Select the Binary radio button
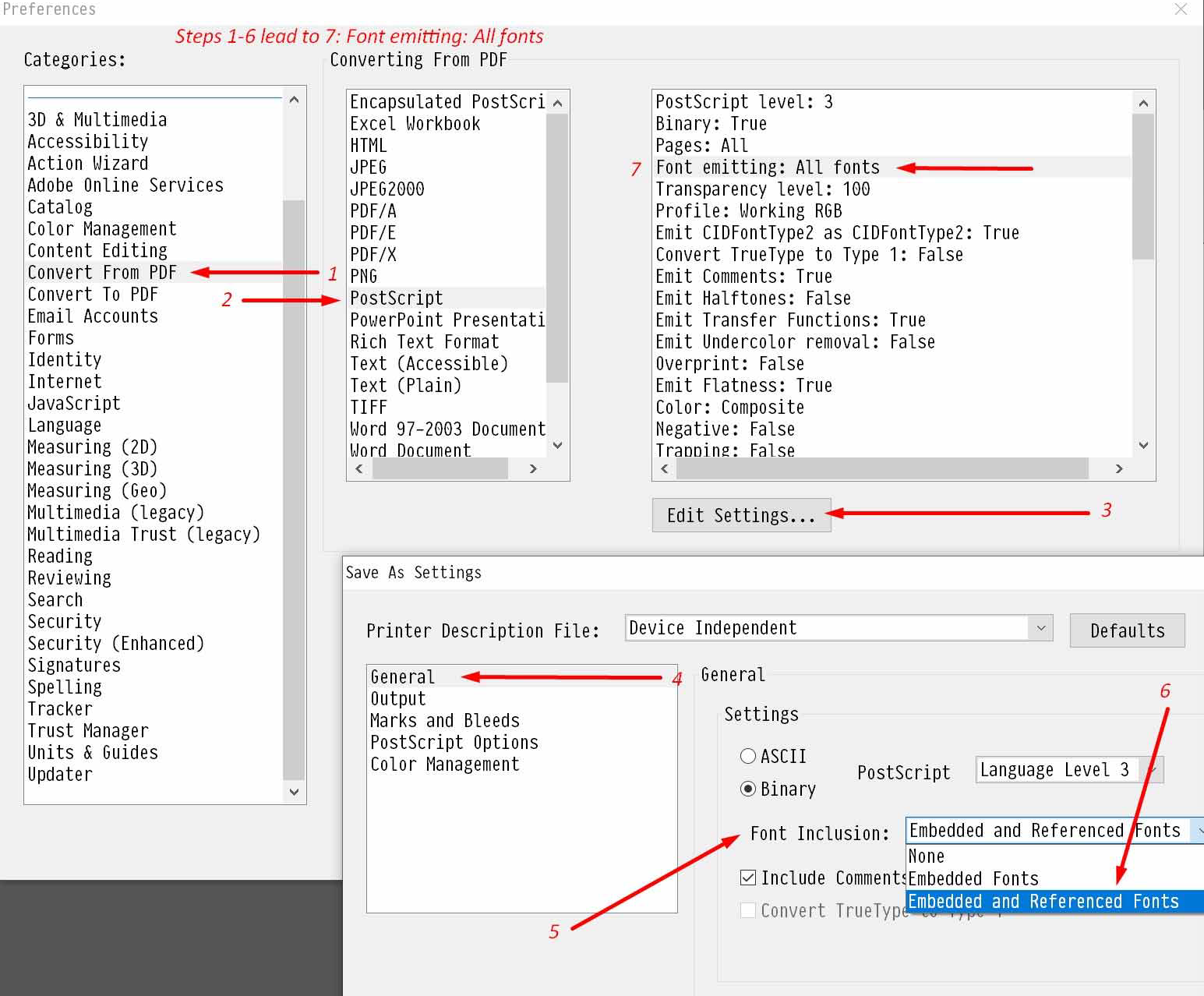1204x996 pixels. 748,789
